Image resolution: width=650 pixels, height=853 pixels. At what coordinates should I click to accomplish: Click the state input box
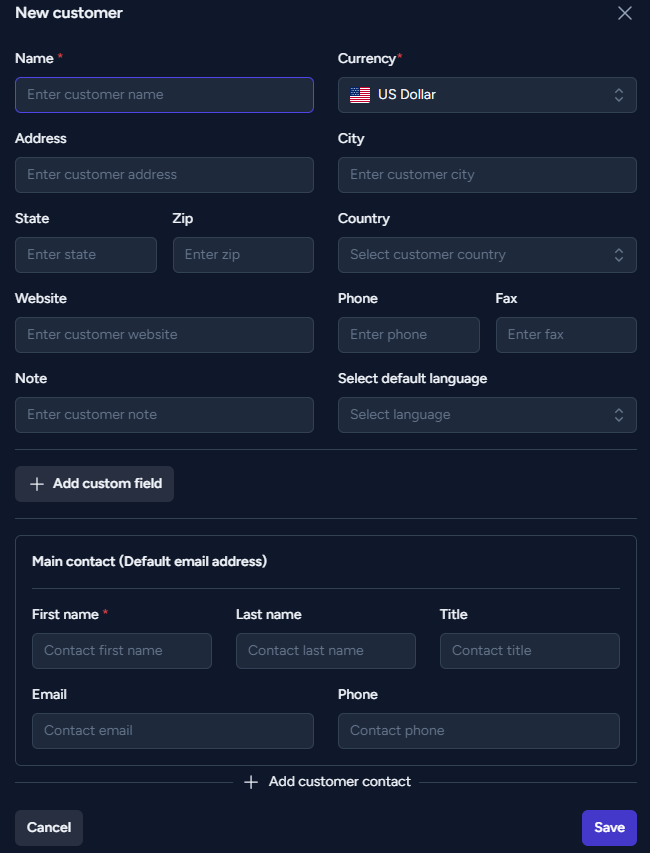pos(86,255)
